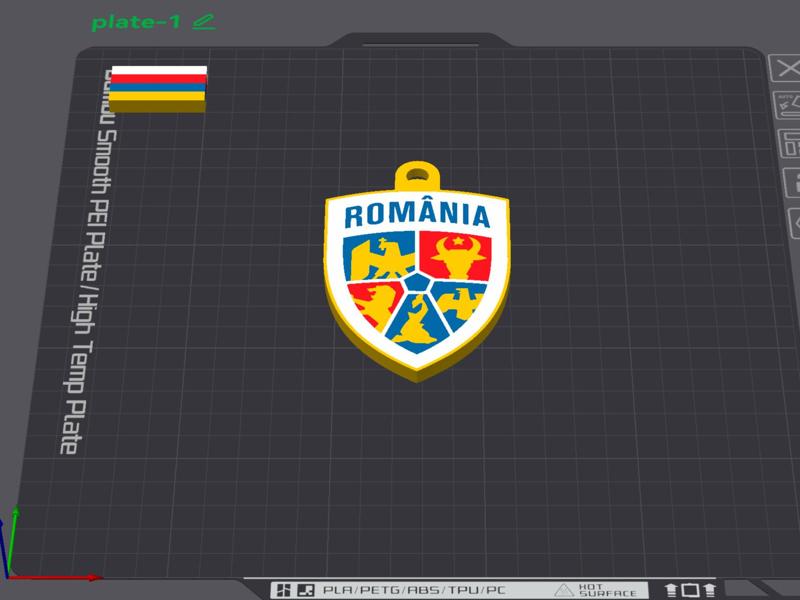
Task: Select the Romania shield keychain model
Action: [x=417, y=271]
